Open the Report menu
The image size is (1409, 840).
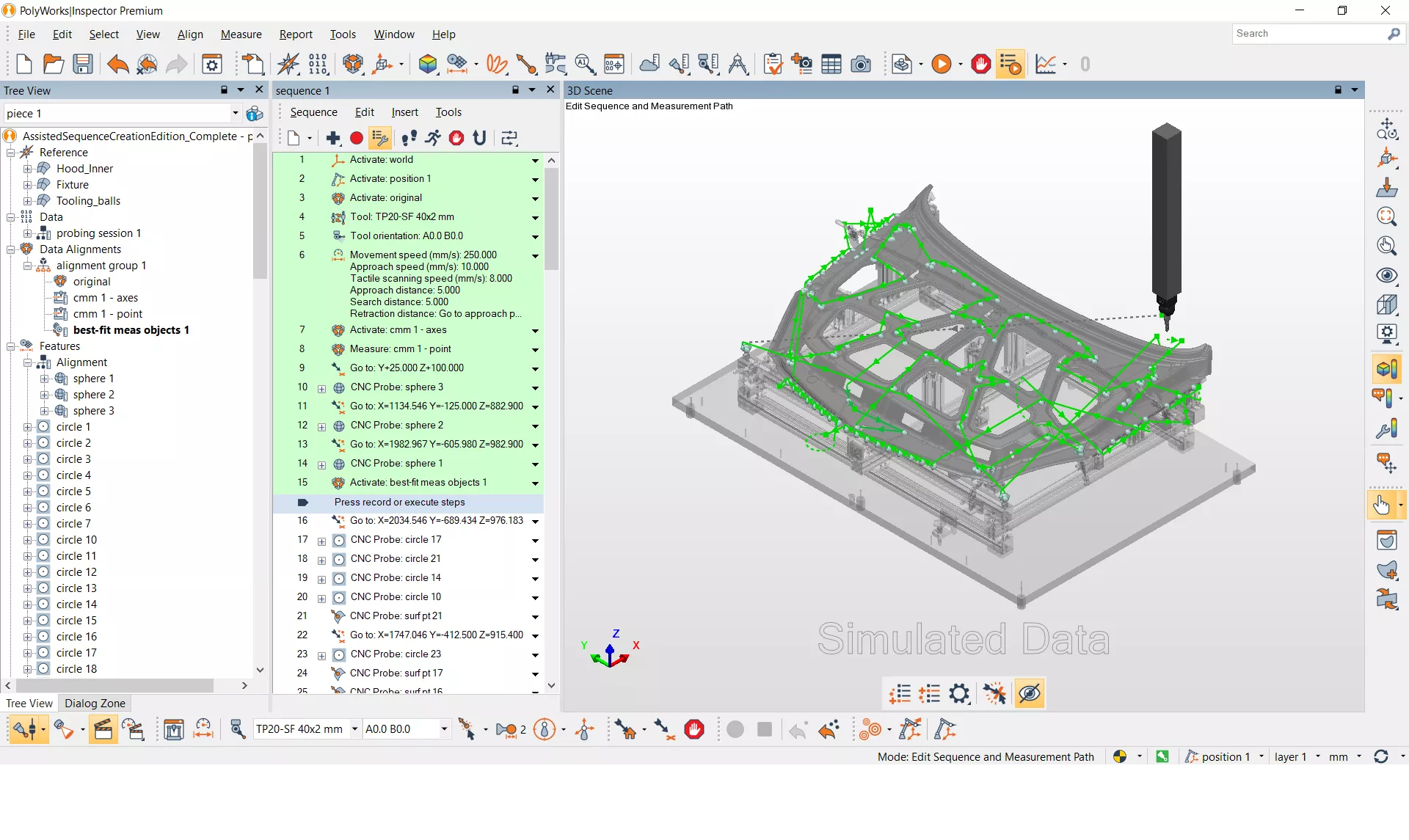click(296, 34)
